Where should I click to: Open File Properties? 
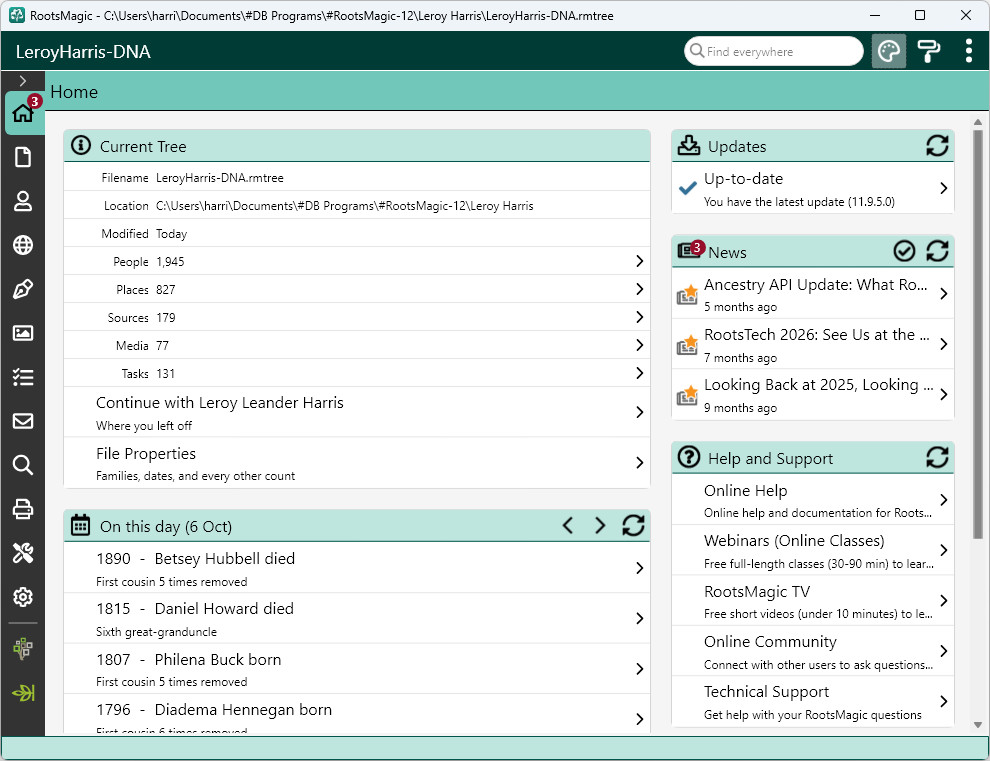(357, 463)
